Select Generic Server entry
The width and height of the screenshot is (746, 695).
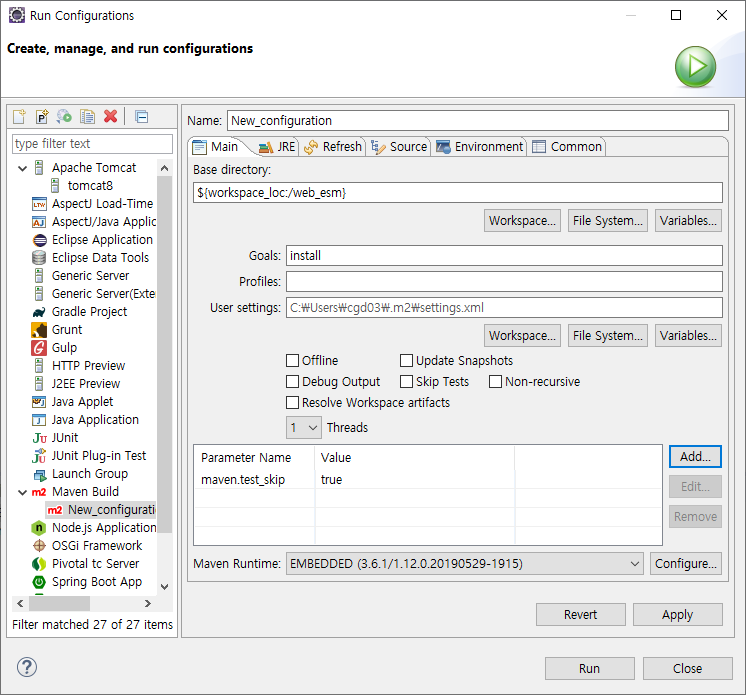90,276
